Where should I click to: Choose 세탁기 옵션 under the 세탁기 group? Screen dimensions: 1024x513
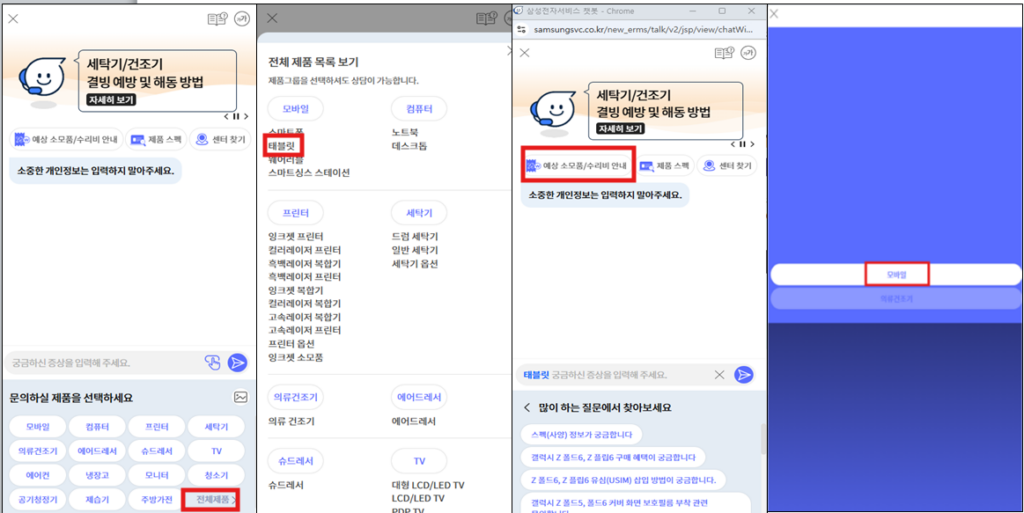point(415,264)
